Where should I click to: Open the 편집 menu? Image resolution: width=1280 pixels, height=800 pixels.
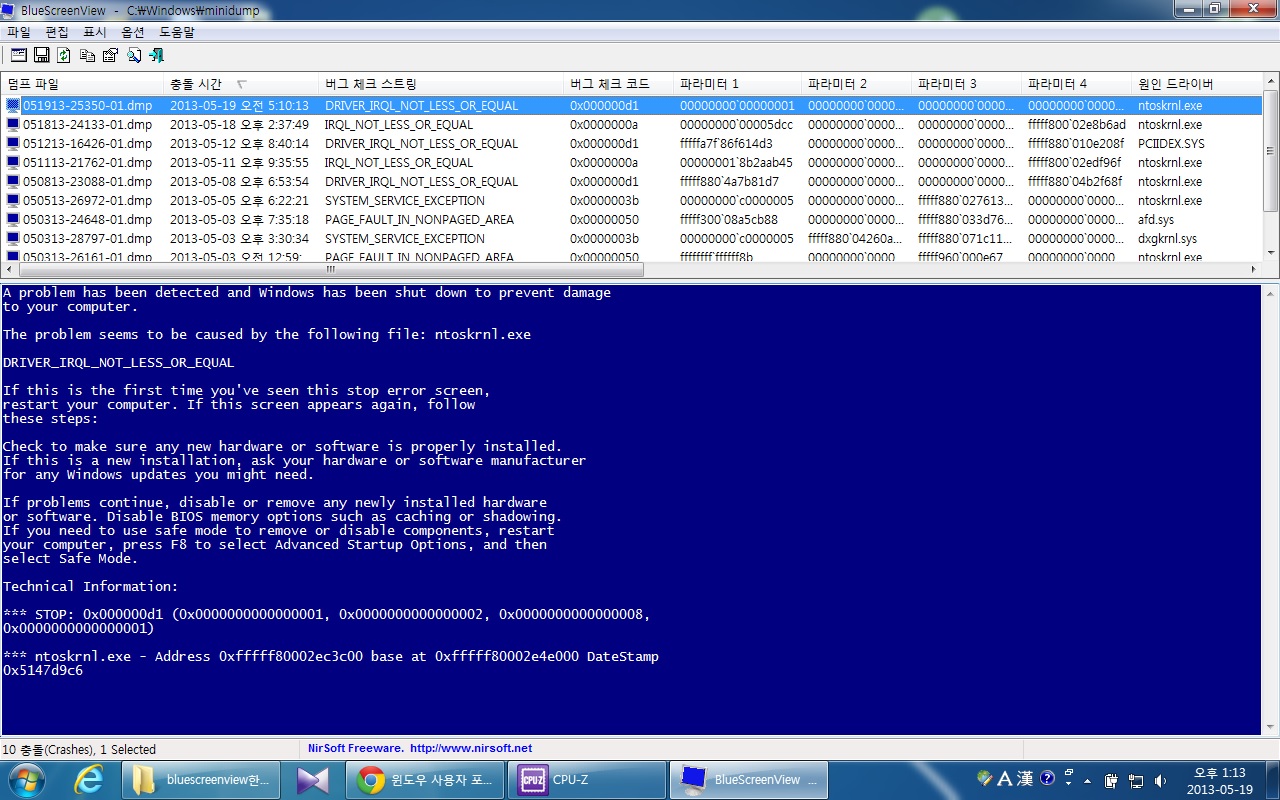[x=57, y=32]
